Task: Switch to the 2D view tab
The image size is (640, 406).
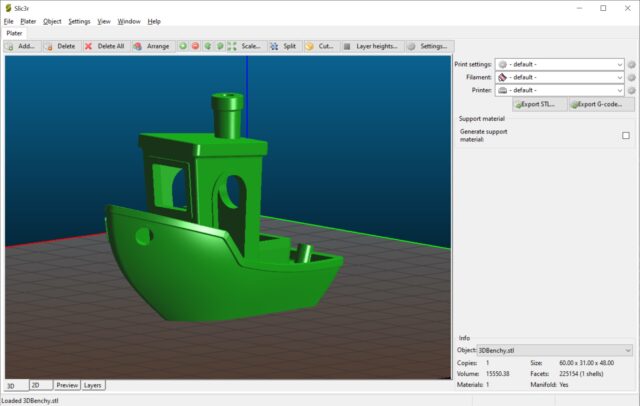Action: pyautogui.click(x=41, y=385)
